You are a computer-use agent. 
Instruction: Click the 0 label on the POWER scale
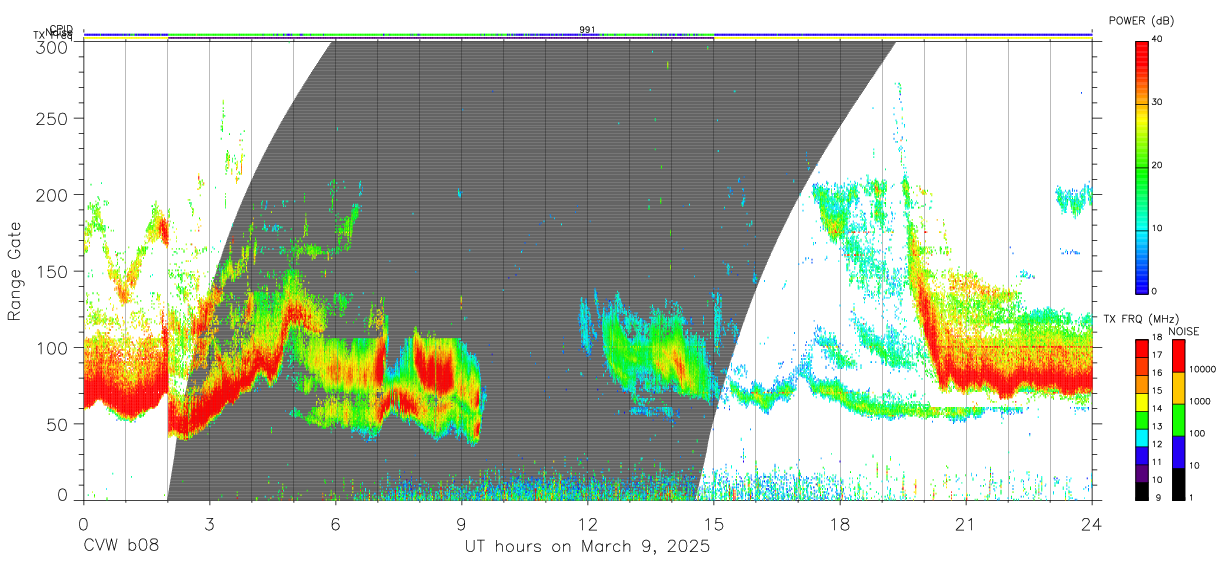click(1154, 291)
